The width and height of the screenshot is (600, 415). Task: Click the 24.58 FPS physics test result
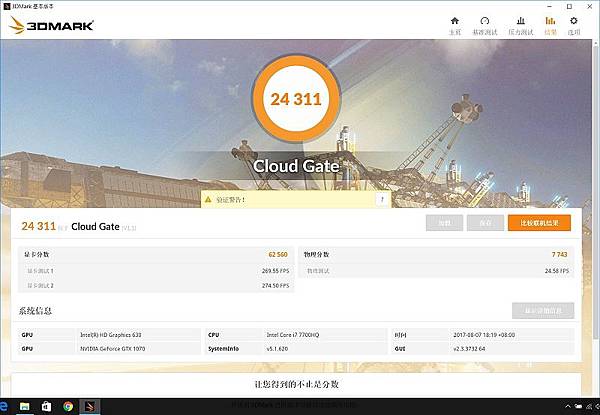[557, 271]
